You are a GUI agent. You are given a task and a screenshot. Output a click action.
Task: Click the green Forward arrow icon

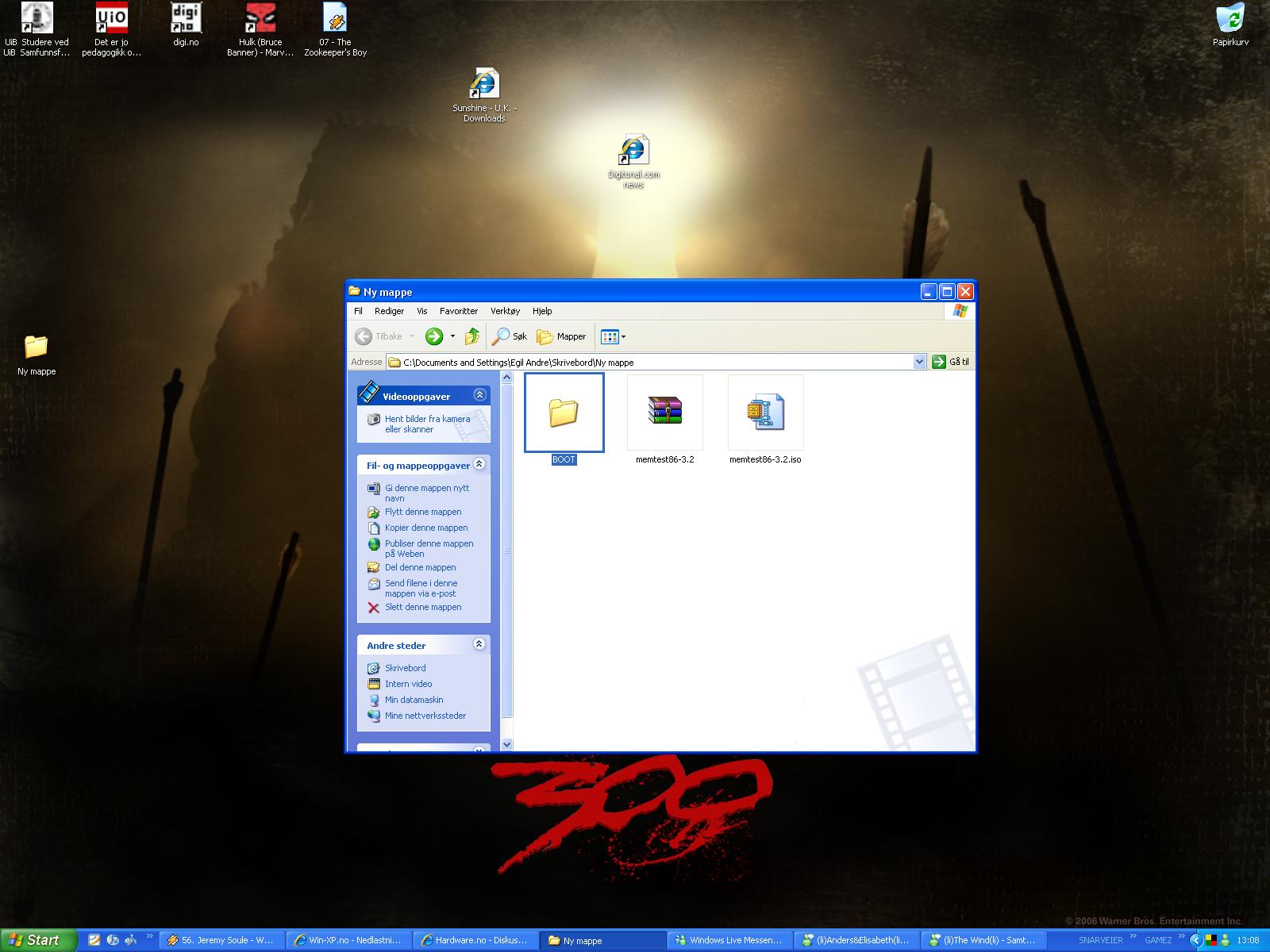pos(433,336)
